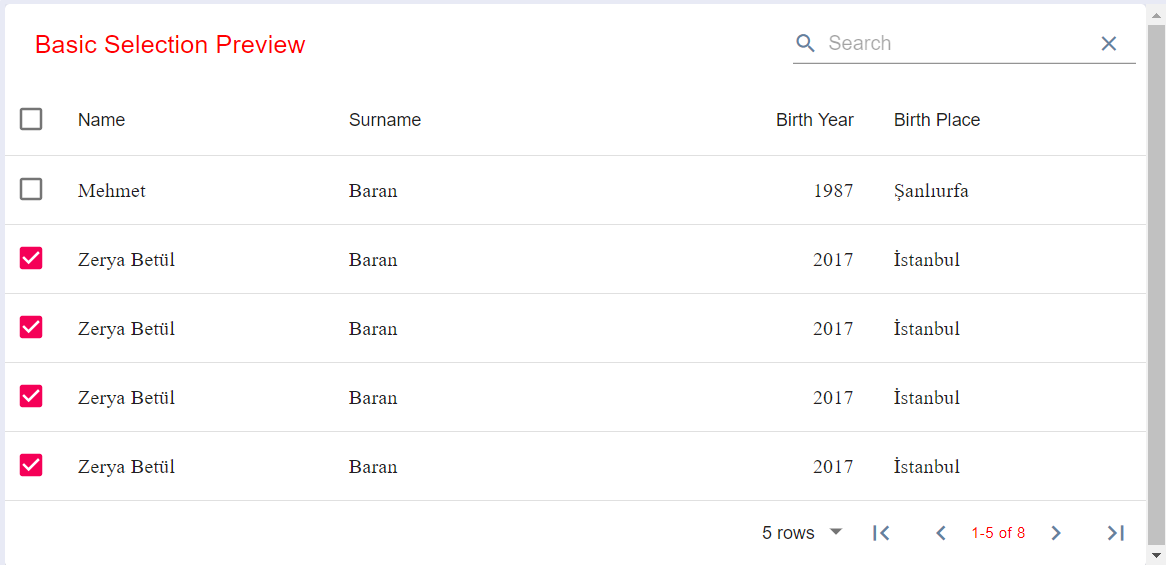This screenshot has height=565, width=1166.
Task: Toggle the select-all header checkbox
Action: tap(31, 119)
